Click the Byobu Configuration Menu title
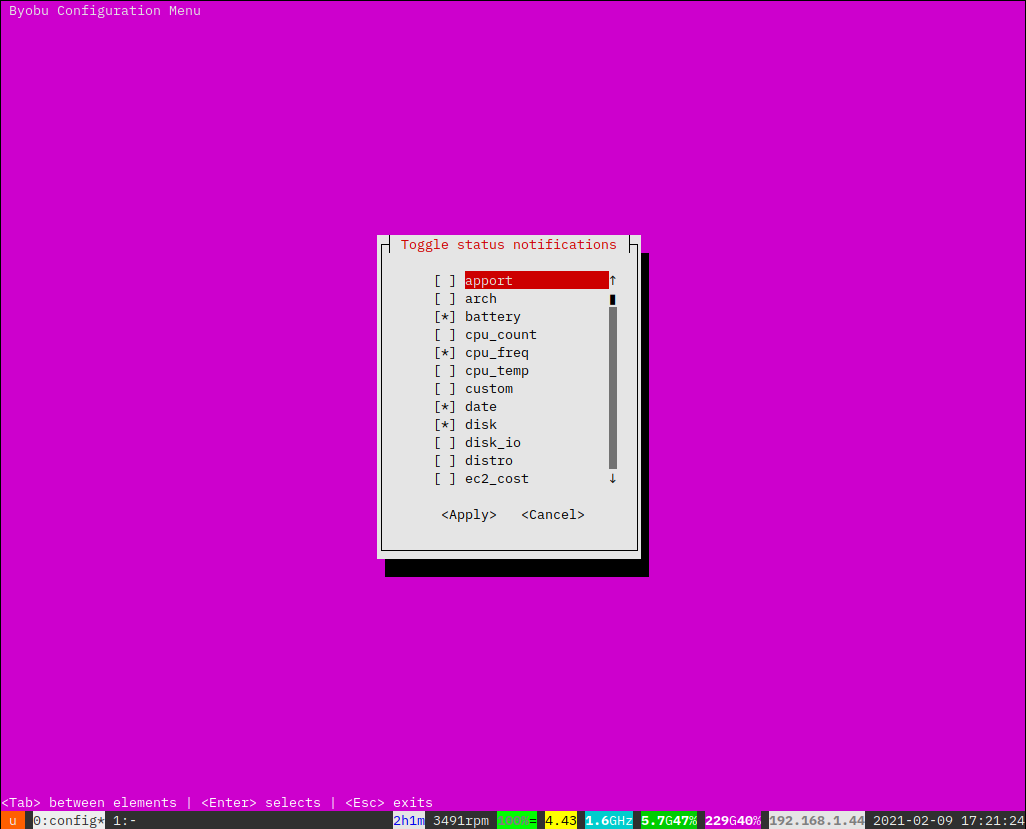The height and width of the screenshot is (829, 1026). coord(105,11)
